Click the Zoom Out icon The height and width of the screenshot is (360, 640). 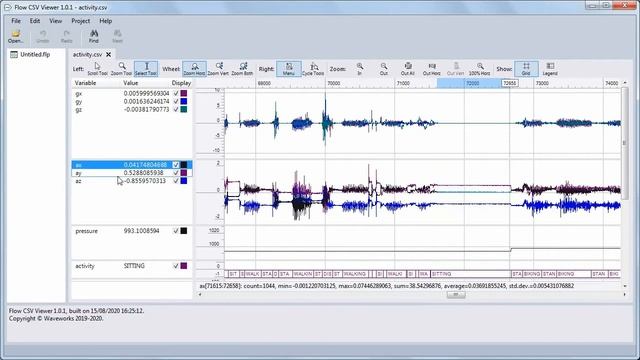pyautogui.click(x=384, y=69)
